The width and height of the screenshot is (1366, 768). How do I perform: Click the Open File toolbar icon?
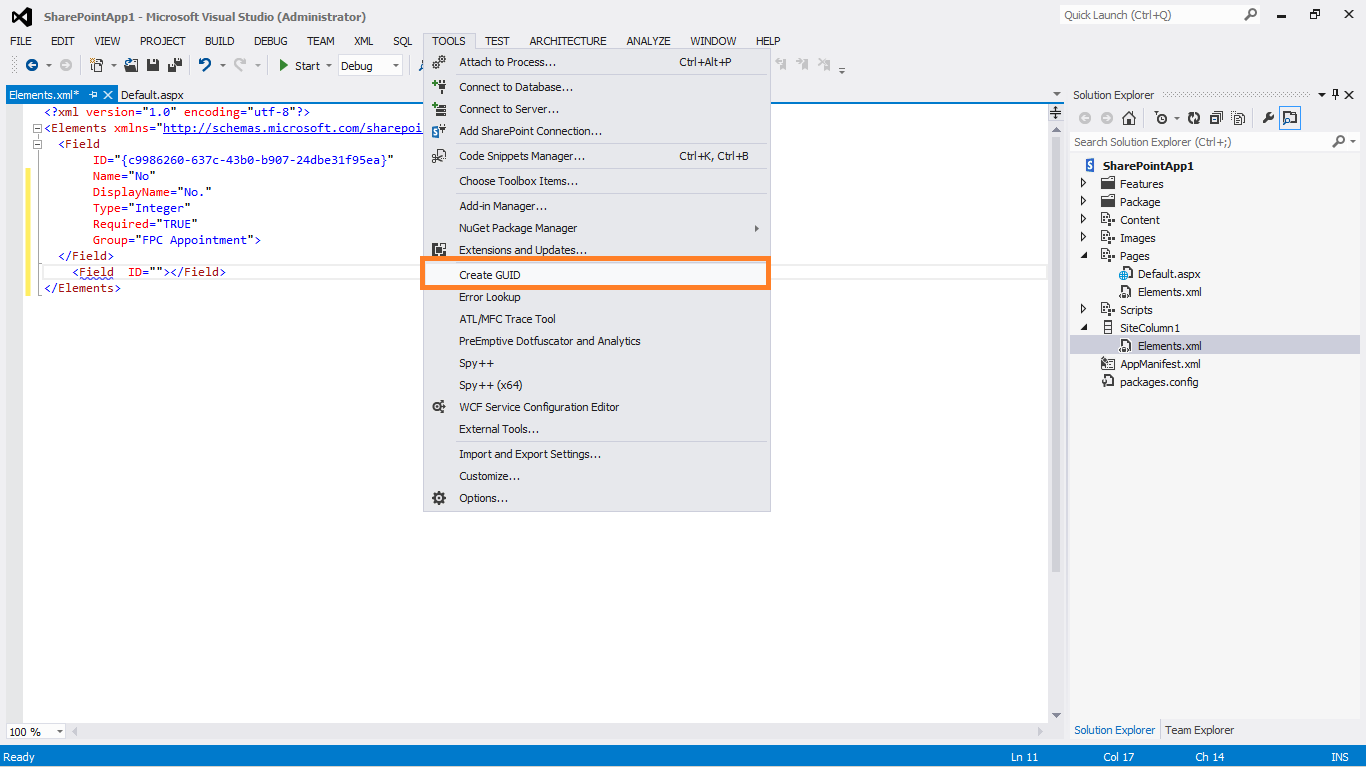[131, 65]
